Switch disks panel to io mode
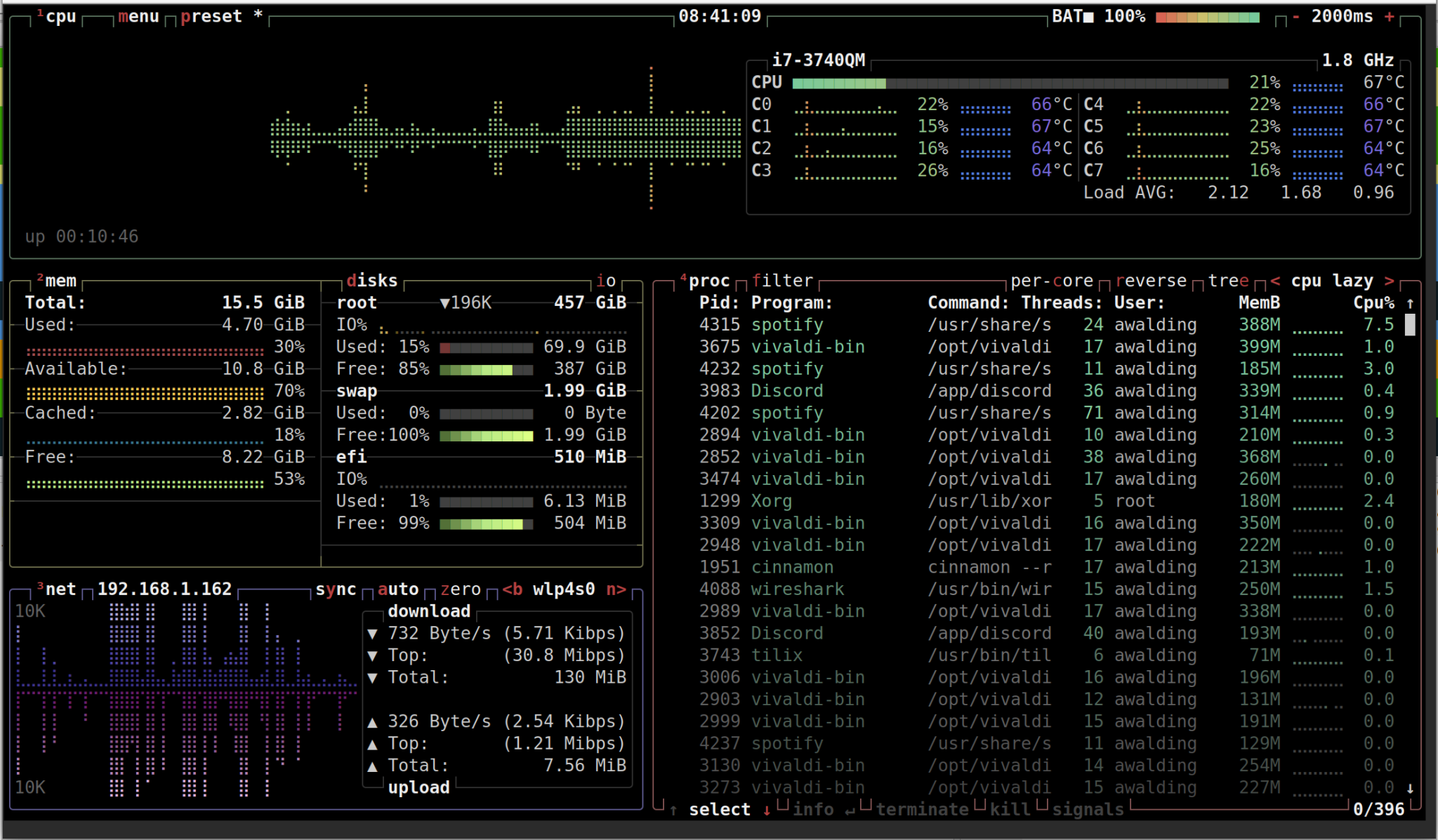This screenshot has height=840, width=1438. coord(605,281)
